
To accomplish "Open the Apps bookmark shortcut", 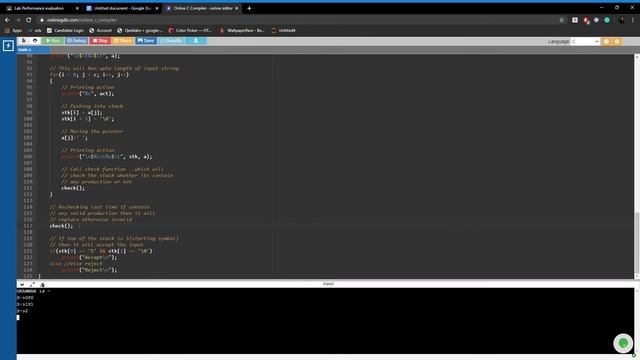I will pos(13,30).
